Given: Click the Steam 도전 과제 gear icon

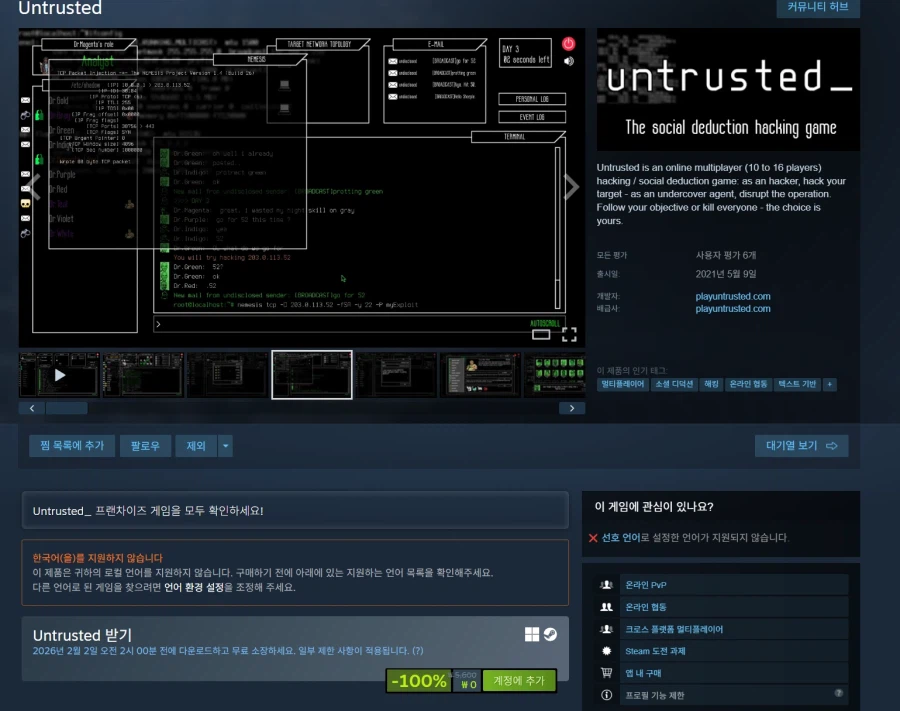Looking at the screenshot, I should pyautogui.click(x=606, y=651).
